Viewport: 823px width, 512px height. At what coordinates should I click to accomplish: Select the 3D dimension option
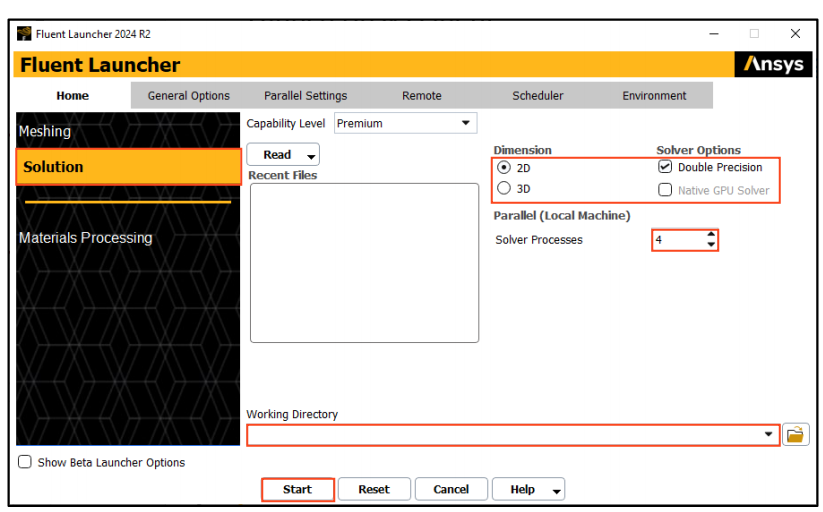[x=504, y=188]
